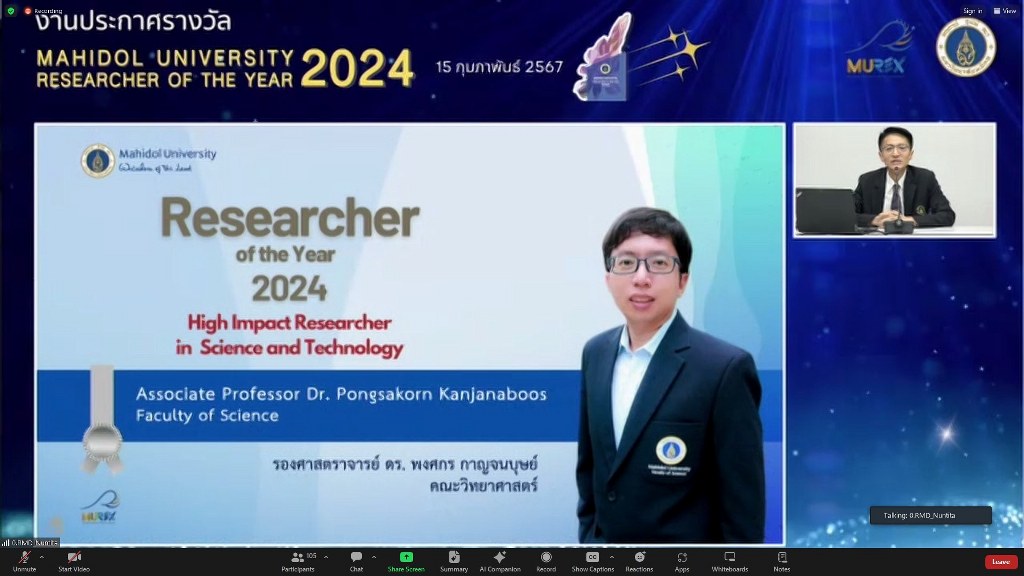Click the "Talking: 0.RMD_Nuntita" indicator
The width and height of the screenshot is (1024, 576).
pyautogui.click(x=931, y=515)
